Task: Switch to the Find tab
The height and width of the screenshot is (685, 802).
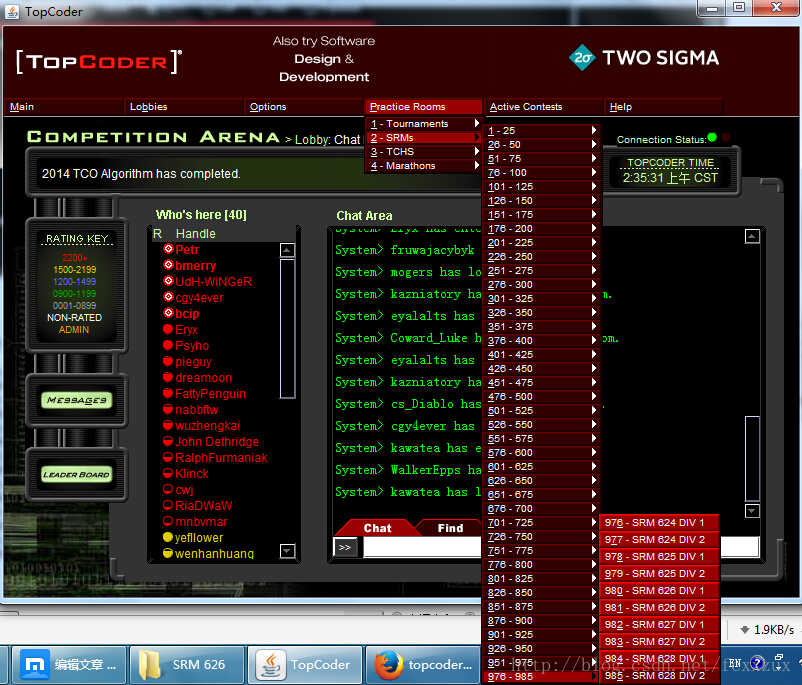Action: point(450,528)
